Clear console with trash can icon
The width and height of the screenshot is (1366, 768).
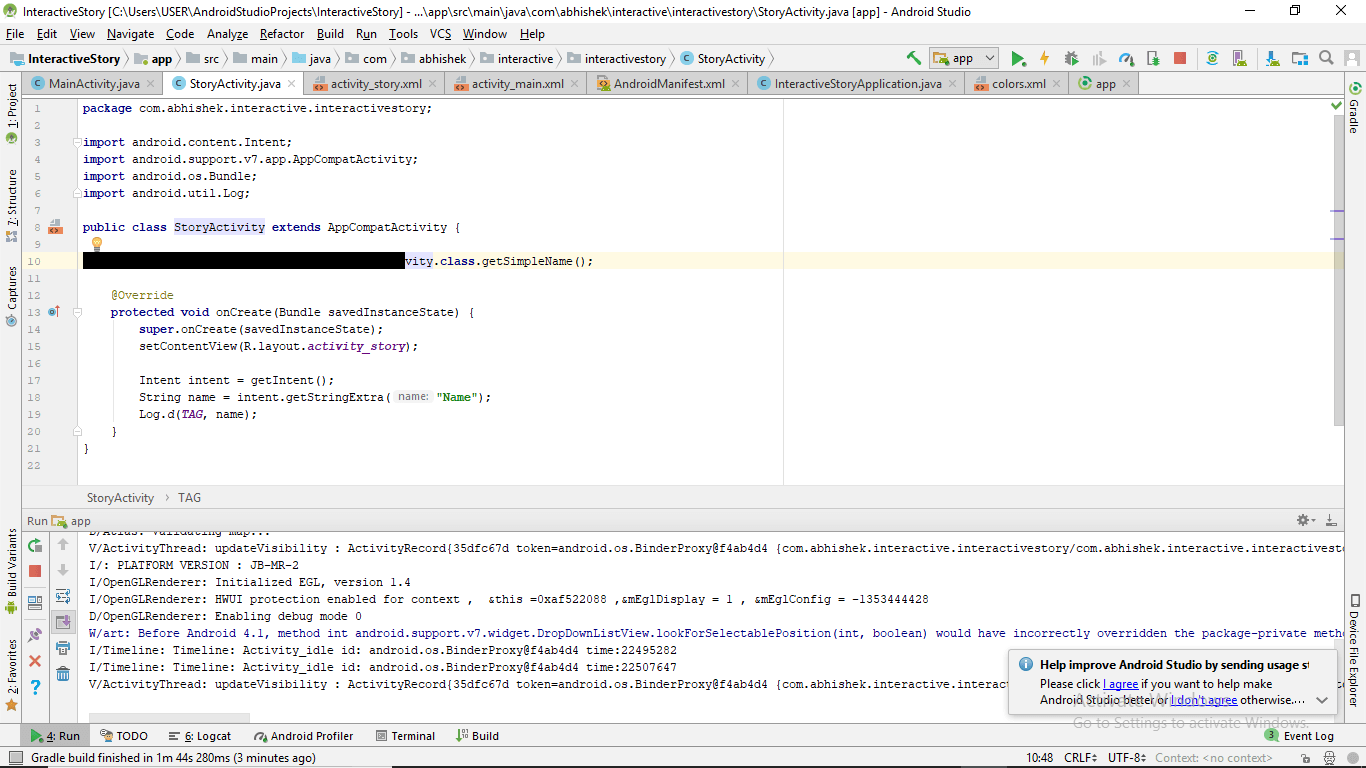click(x=63, y=674)
